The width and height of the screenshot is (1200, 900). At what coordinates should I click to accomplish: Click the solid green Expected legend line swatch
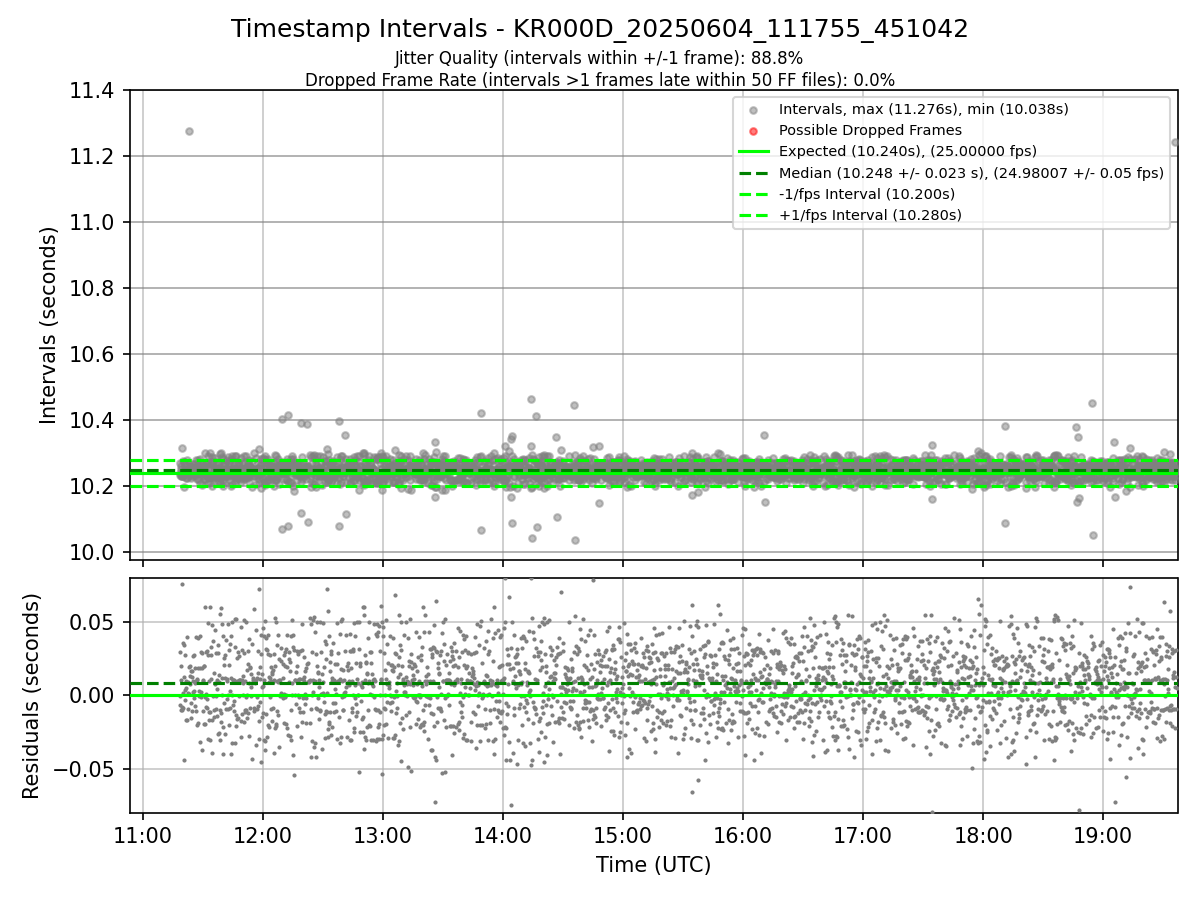click(x=753, y=151)
